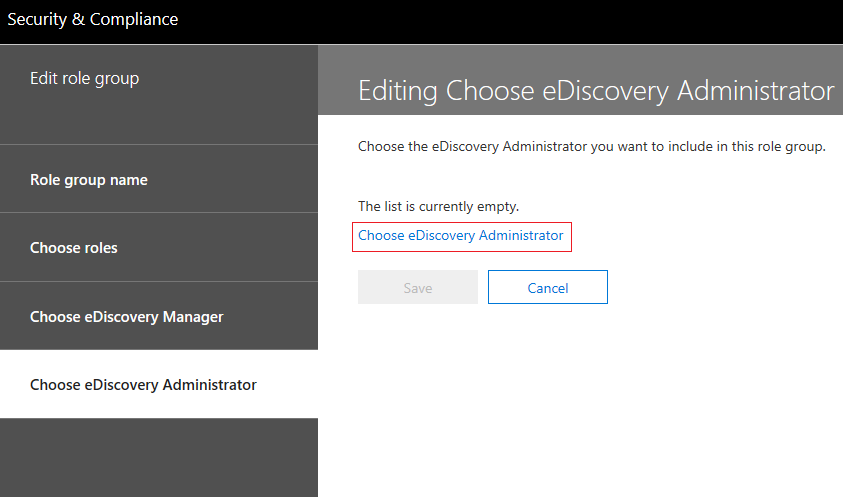The image size is (843, 497).
Task: Select the Choose eDiscovery Manager step
Action: [159, 316]
